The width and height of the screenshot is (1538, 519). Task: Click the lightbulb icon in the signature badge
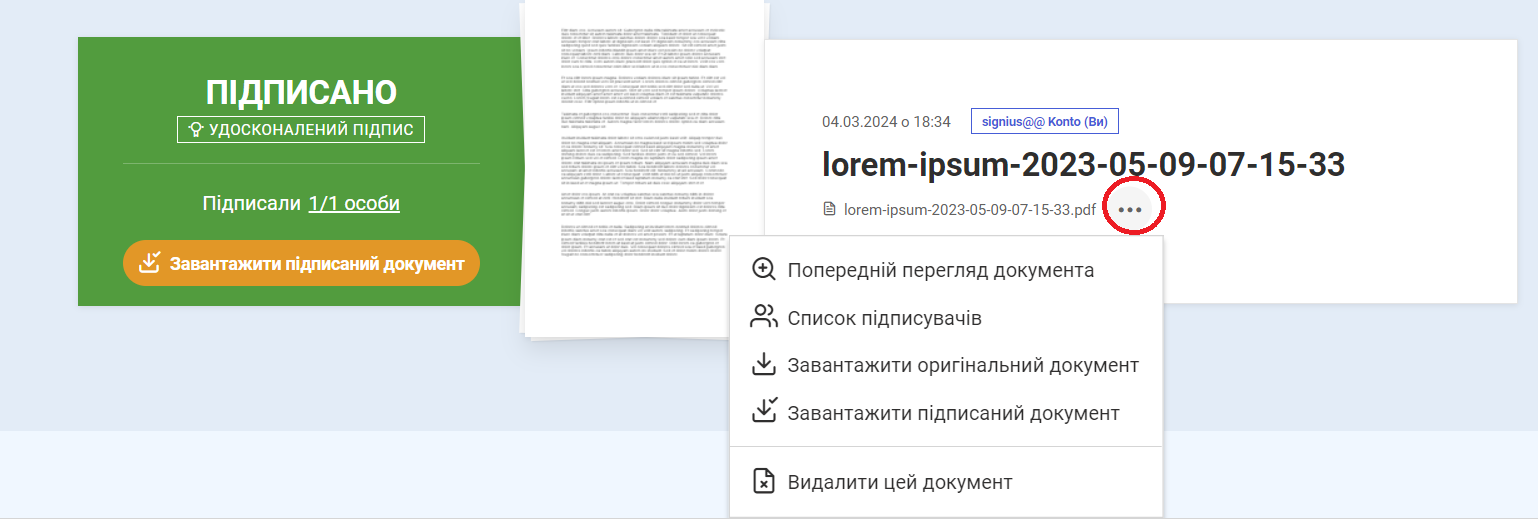[x=196, y=130]
